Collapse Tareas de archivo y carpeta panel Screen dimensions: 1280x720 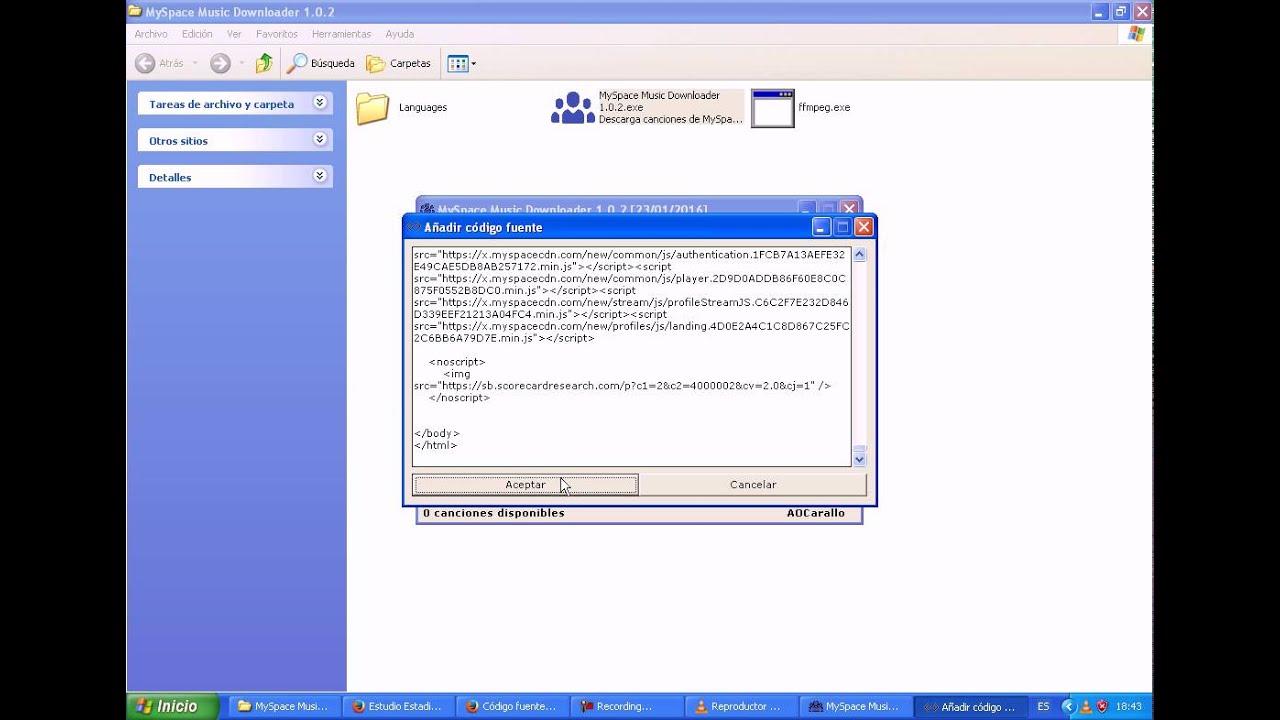click(320, 103)
